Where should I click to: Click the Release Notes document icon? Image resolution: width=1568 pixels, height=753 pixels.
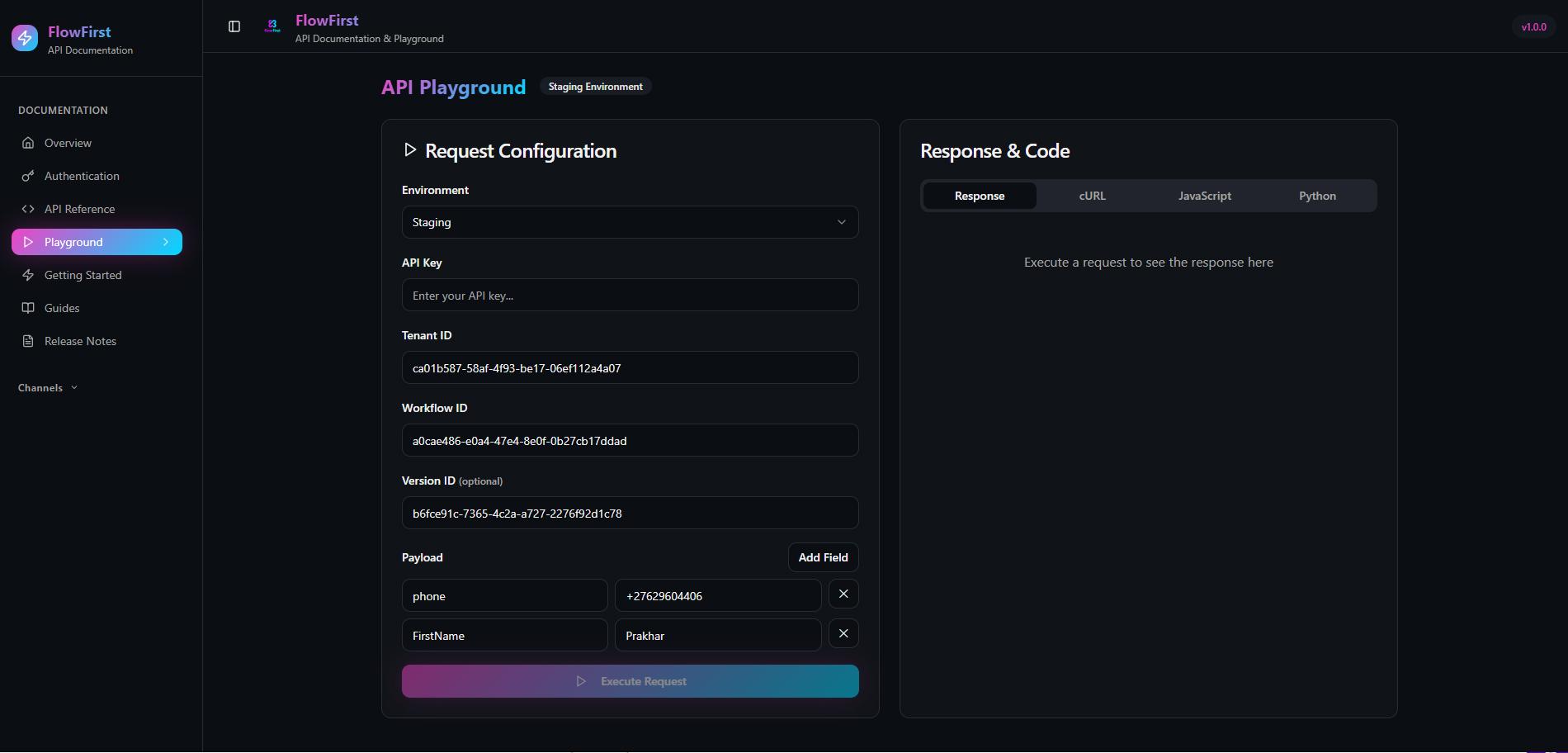[x=28, y=340]
